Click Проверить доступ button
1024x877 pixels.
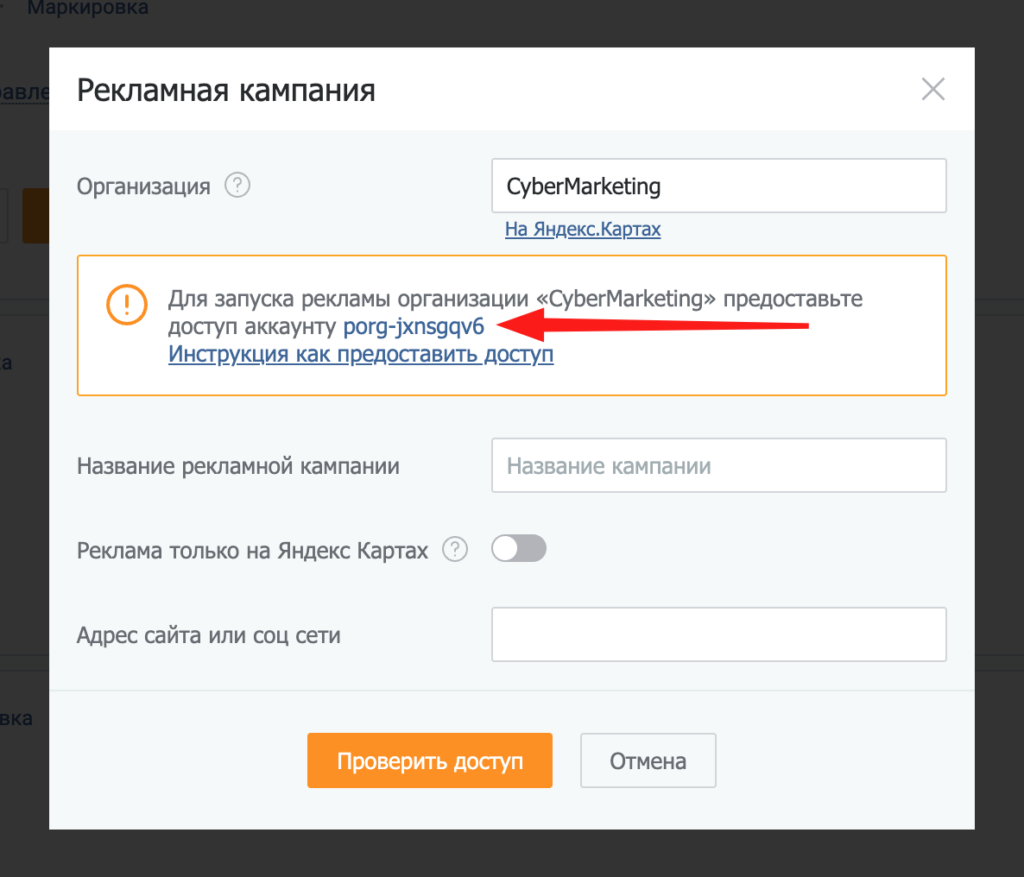point(430,760)
